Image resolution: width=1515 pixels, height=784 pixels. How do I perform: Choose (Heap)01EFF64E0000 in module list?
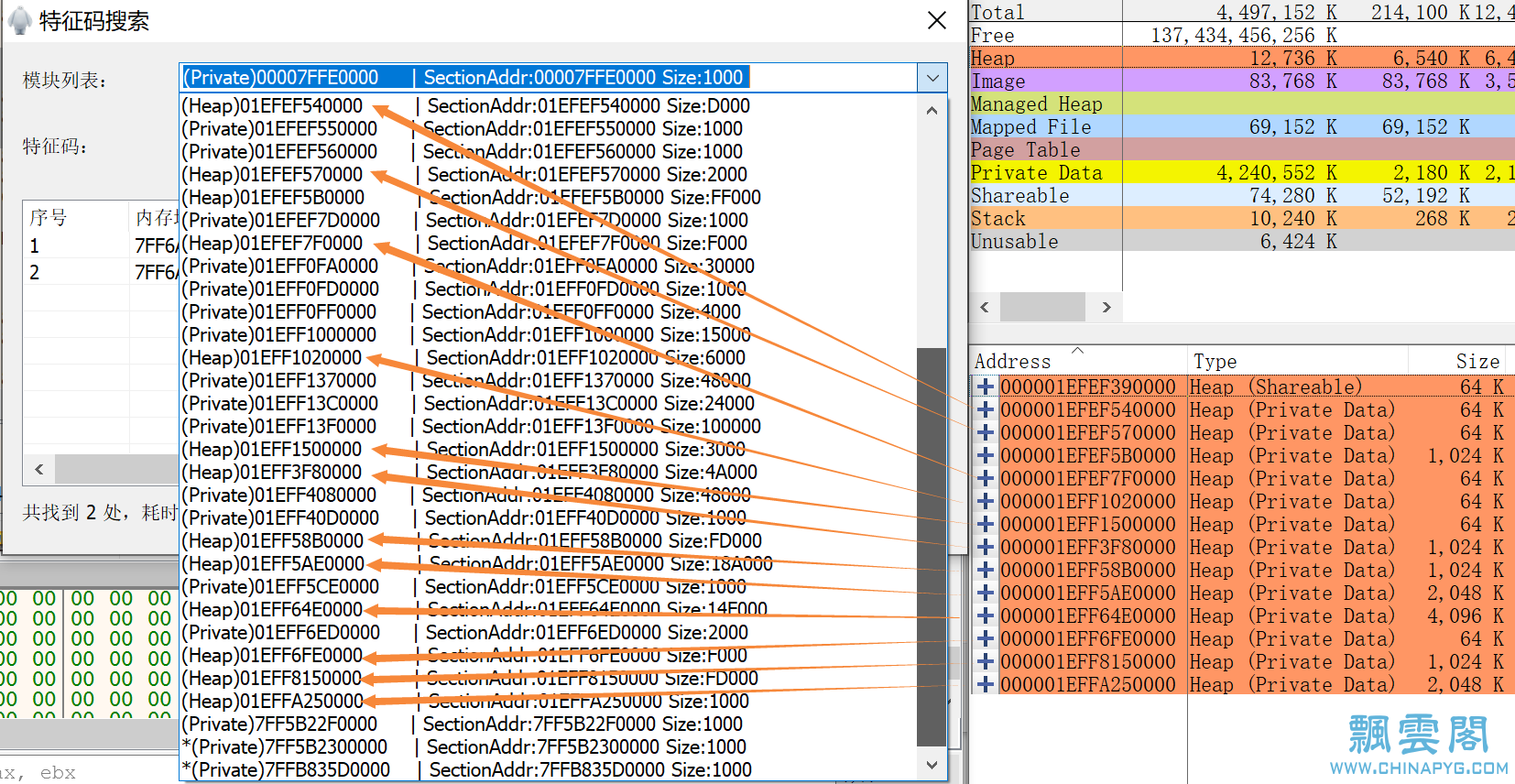pyautogui.click(x=548, y=609)
